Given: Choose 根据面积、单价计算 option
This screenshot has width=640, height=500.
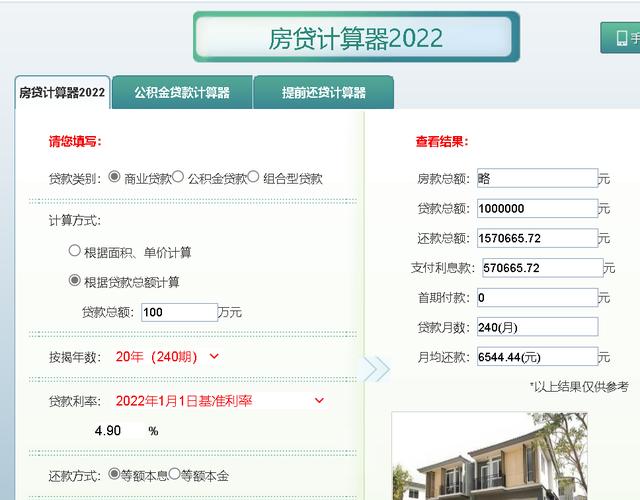Looking at the screenshot, I should (x=75, y=251).
